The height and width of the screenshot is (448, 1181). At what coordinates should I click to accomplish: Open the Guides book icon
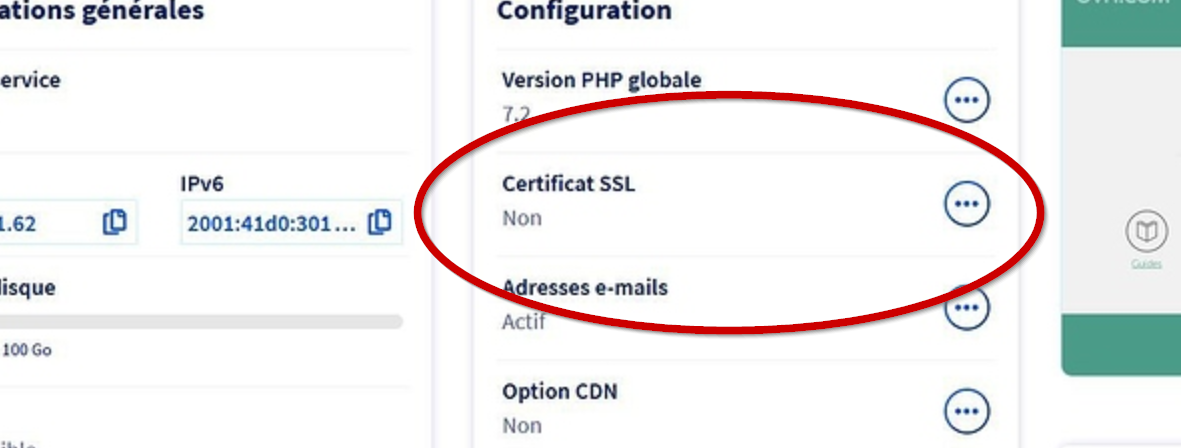pyautogui.click(x=1146, y=232)
